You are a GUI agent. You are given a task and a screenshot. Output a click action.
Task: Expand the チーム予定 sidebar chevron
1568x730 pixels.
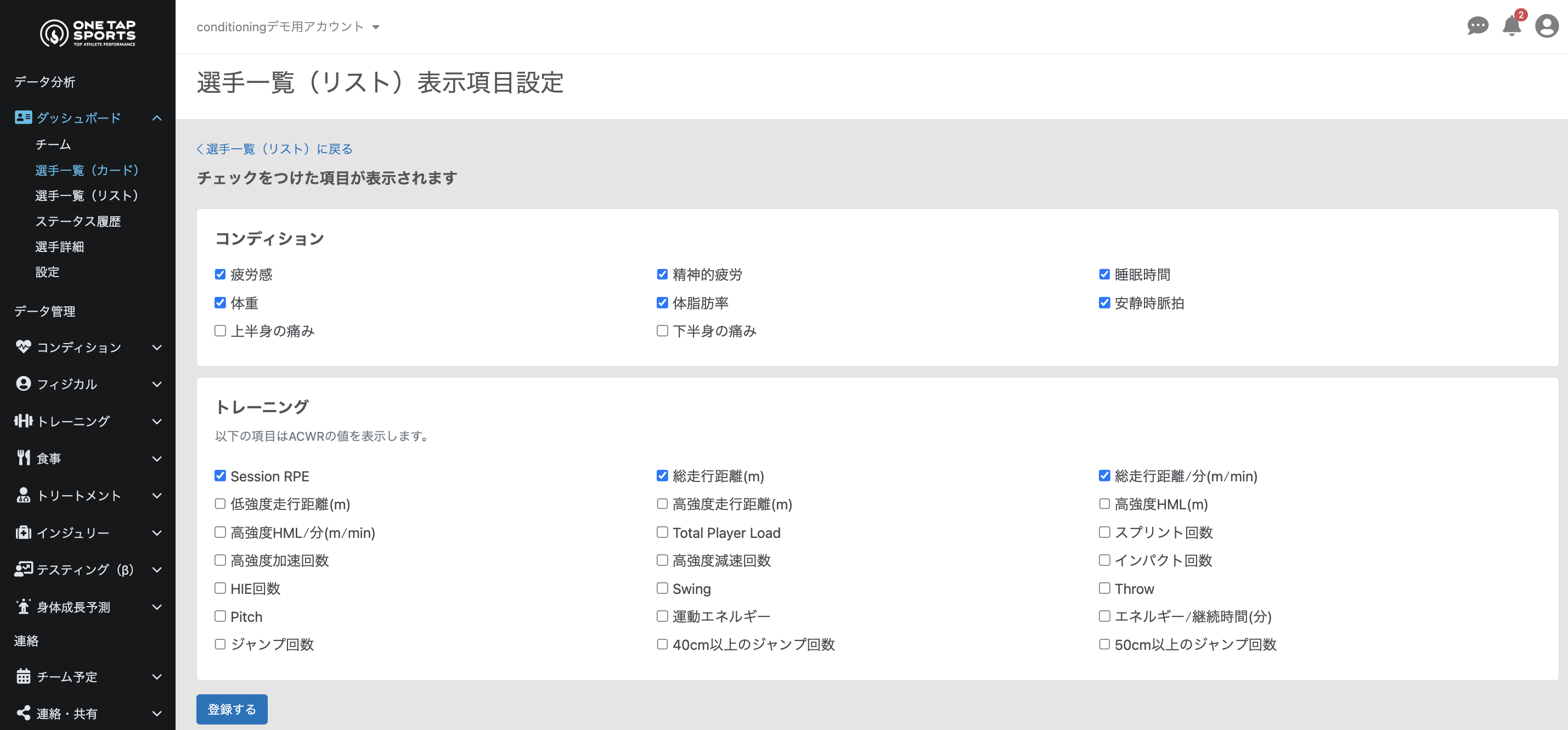coord(157,677)
